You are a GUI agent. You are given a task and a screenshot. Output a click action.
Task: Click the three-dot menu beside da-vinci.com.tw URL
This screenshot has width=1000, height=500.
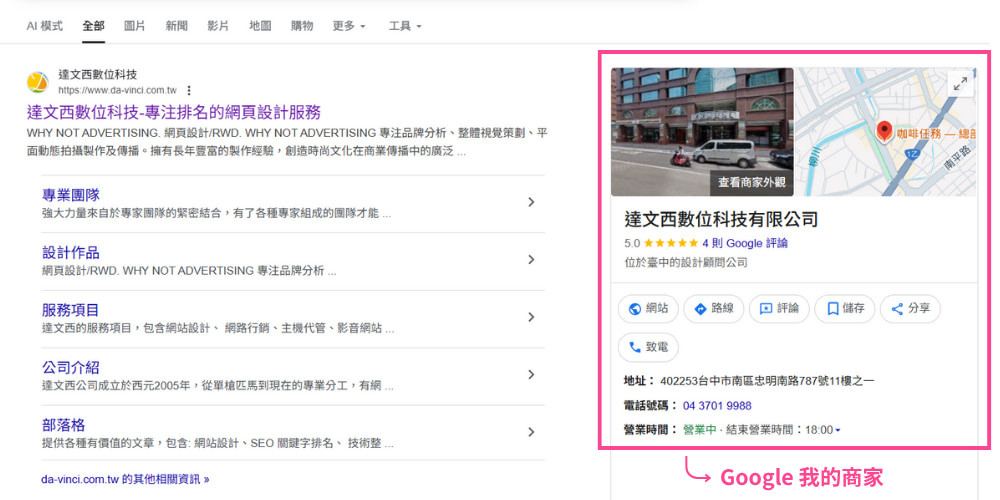(x=188, y=90)
